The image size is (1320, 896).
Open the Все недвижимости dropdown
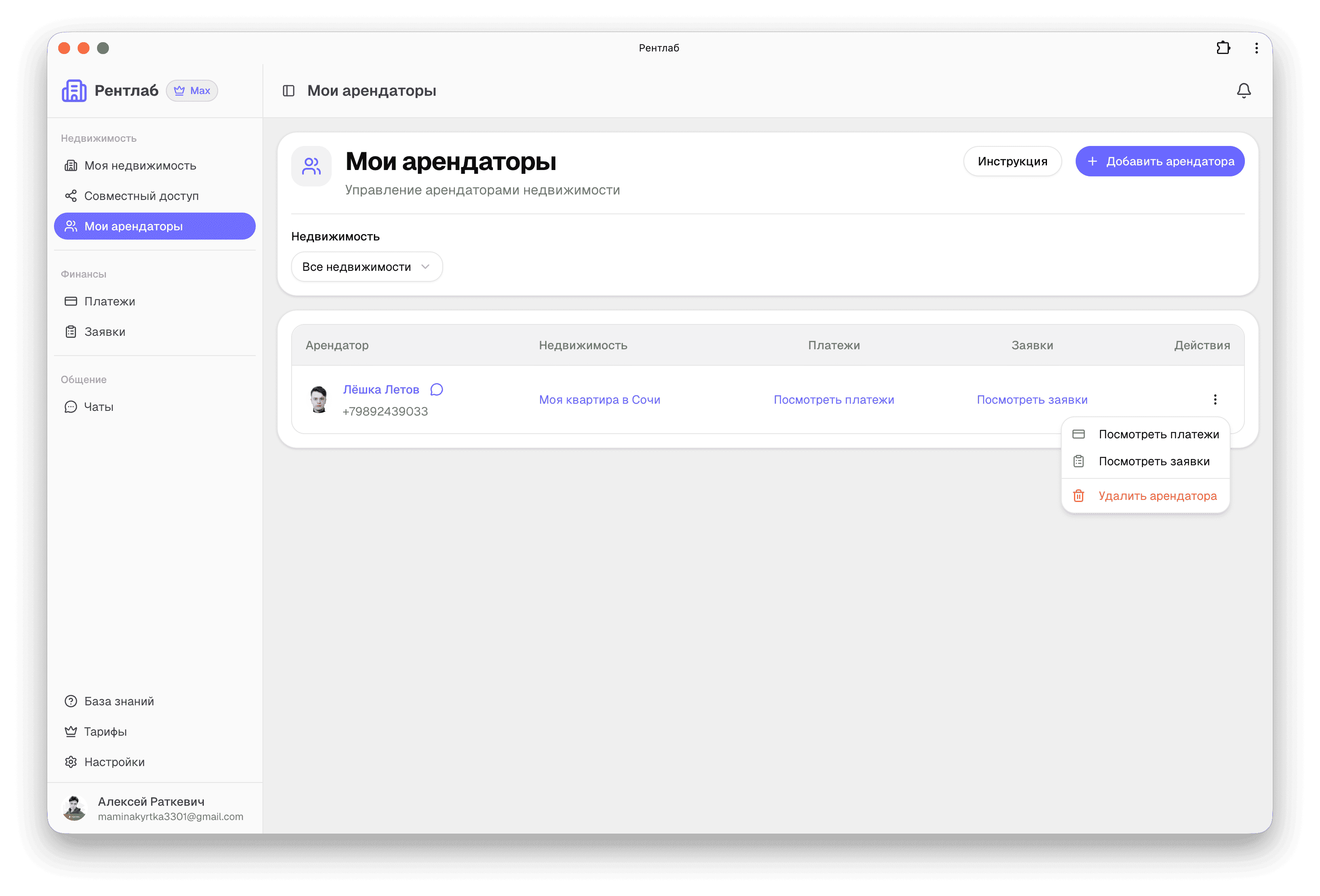click(366, 266)
